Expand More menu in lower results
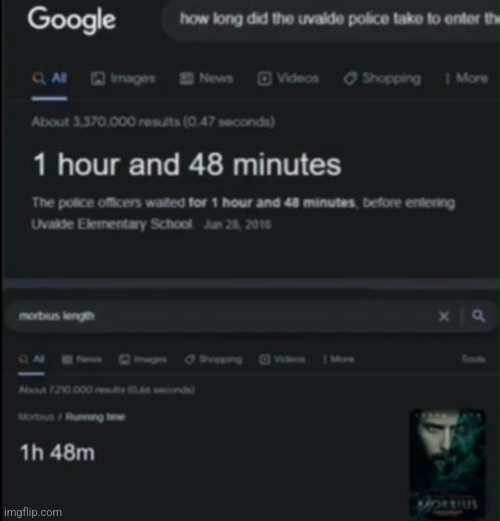Viewport: 500px width, 521px height. 338,359
